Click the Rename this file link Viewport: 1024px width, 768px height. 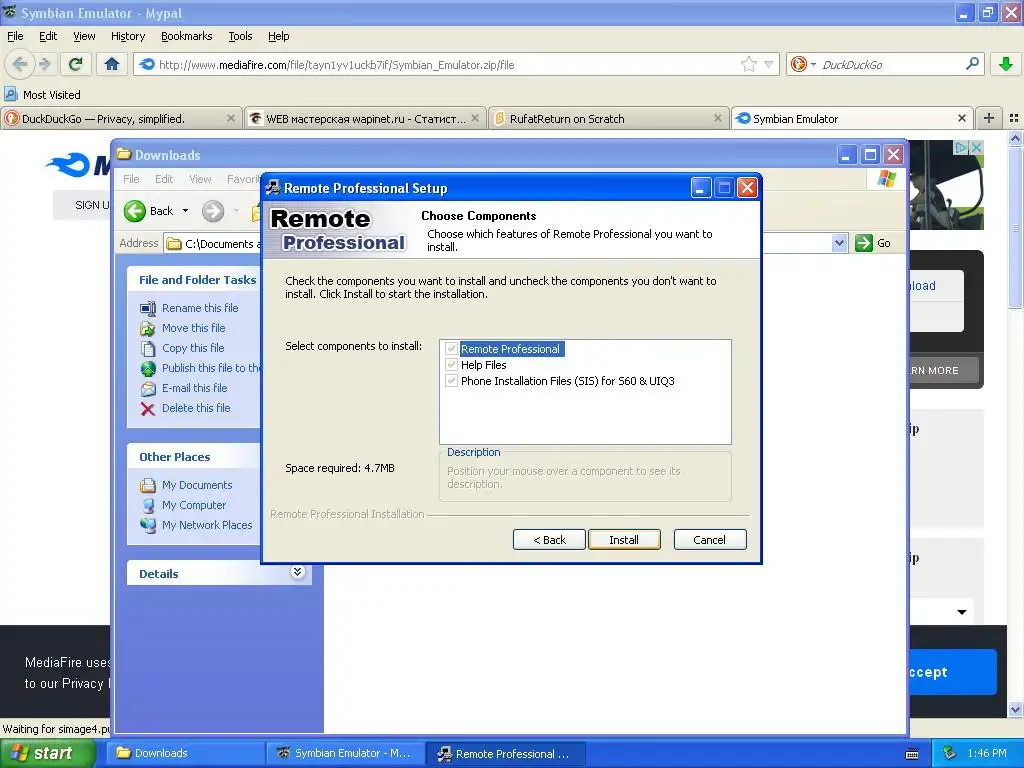[200, 308]
